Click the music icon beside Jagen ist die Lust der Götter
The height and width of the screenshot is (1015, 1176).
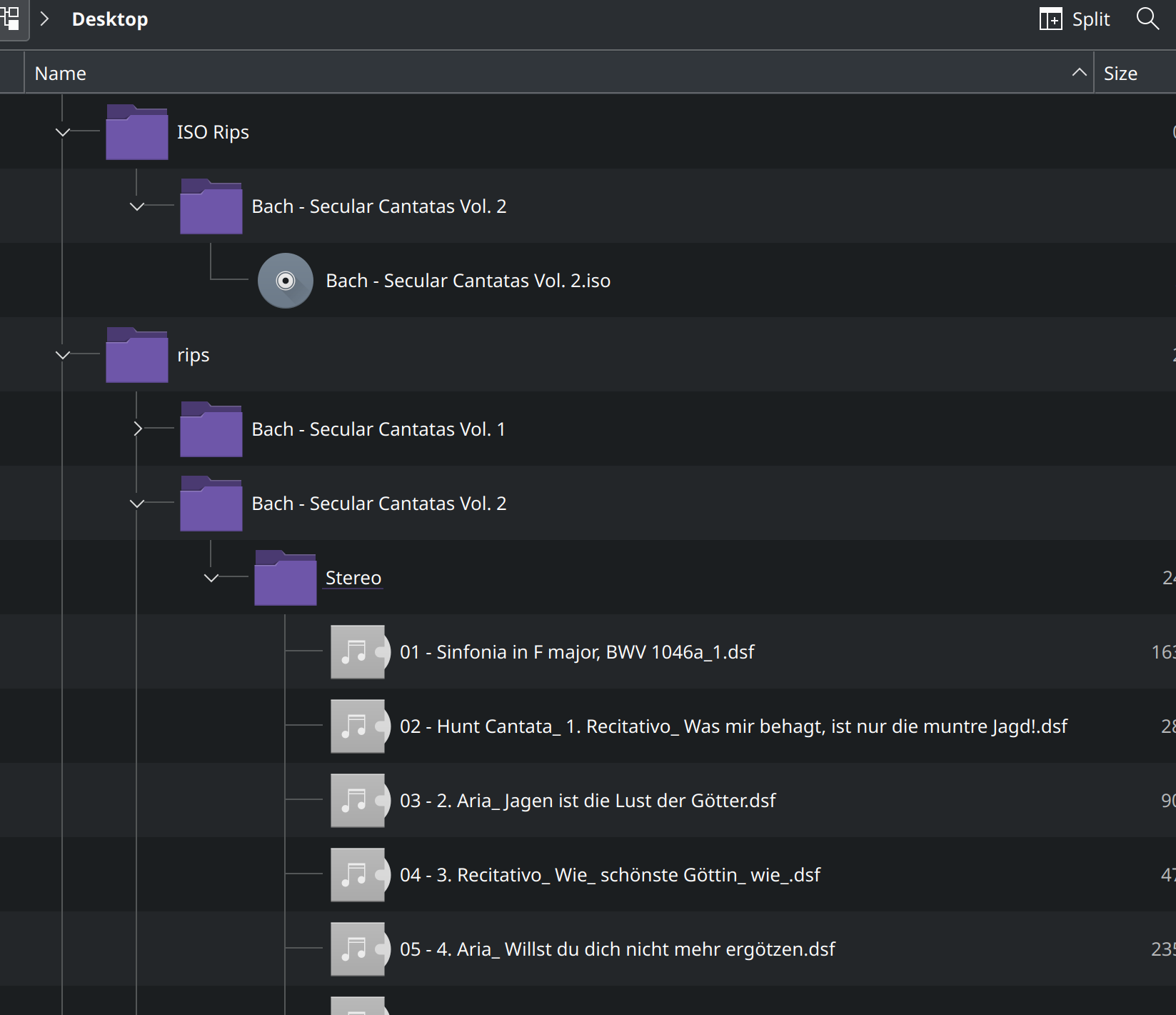click(x=358, y=800)
